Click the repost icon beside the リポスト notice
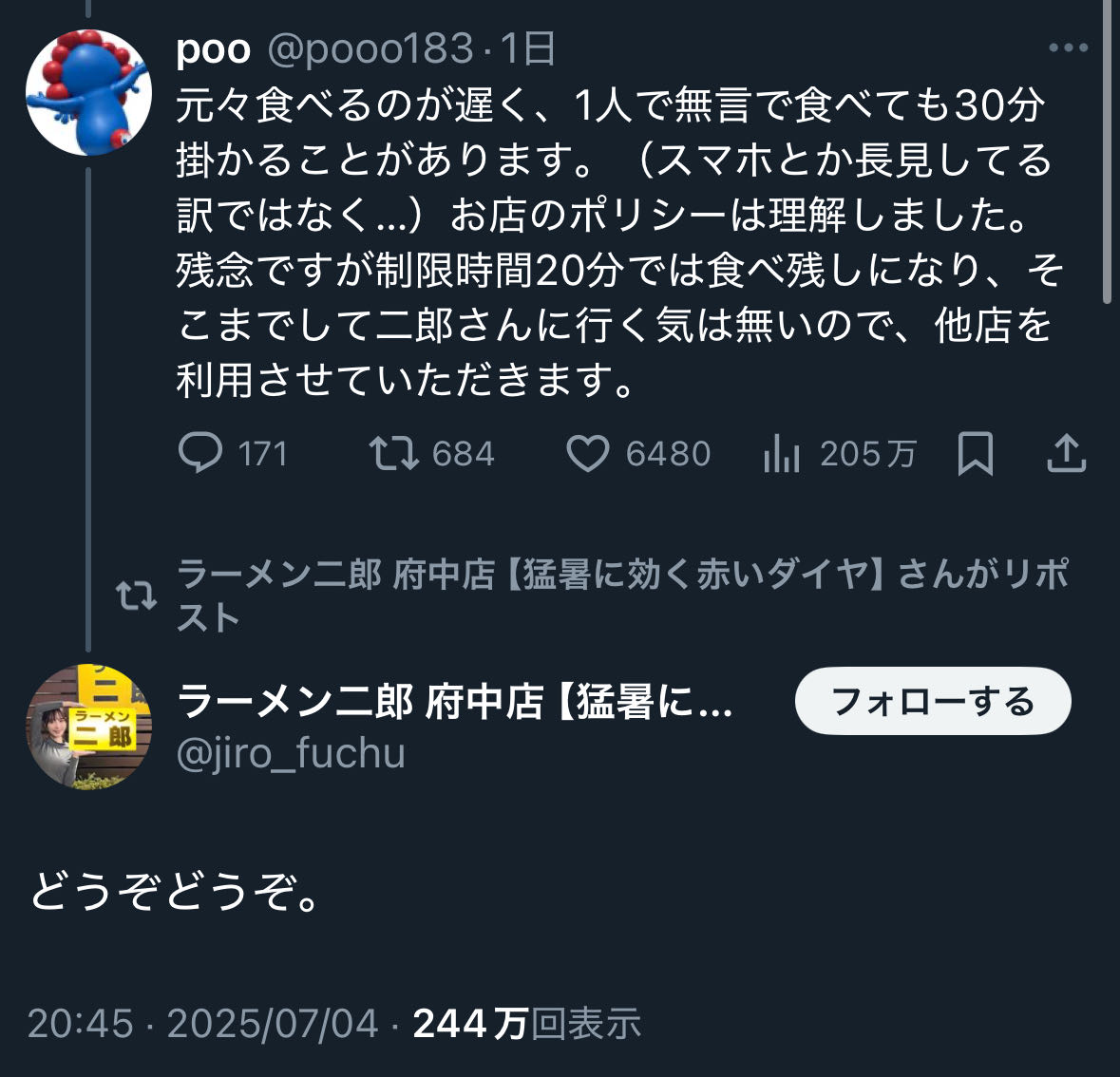 [x=137, y=595]
